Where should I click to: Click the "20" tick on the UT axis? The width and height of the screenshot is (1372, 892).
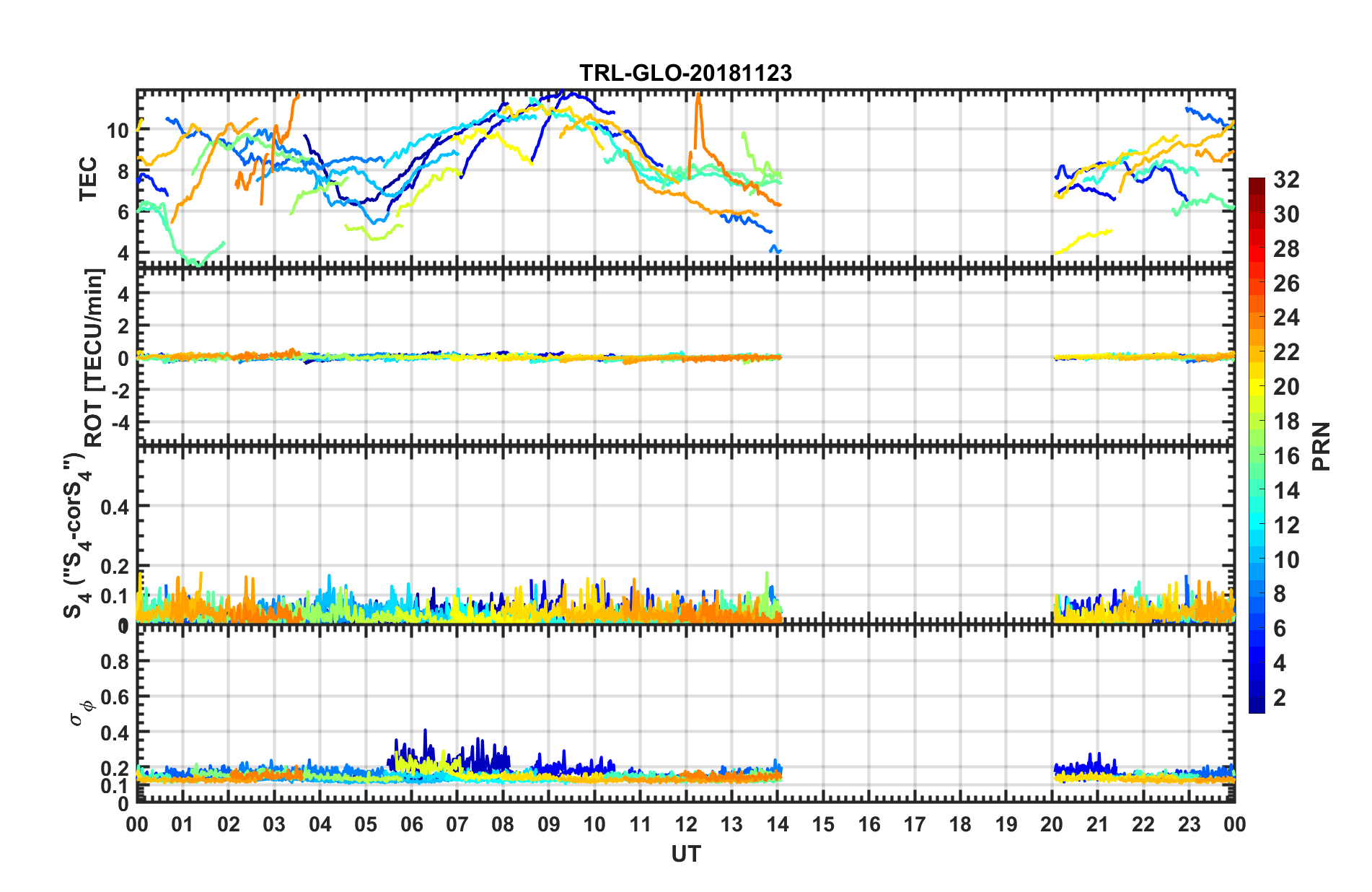(x=1052, y=824)
